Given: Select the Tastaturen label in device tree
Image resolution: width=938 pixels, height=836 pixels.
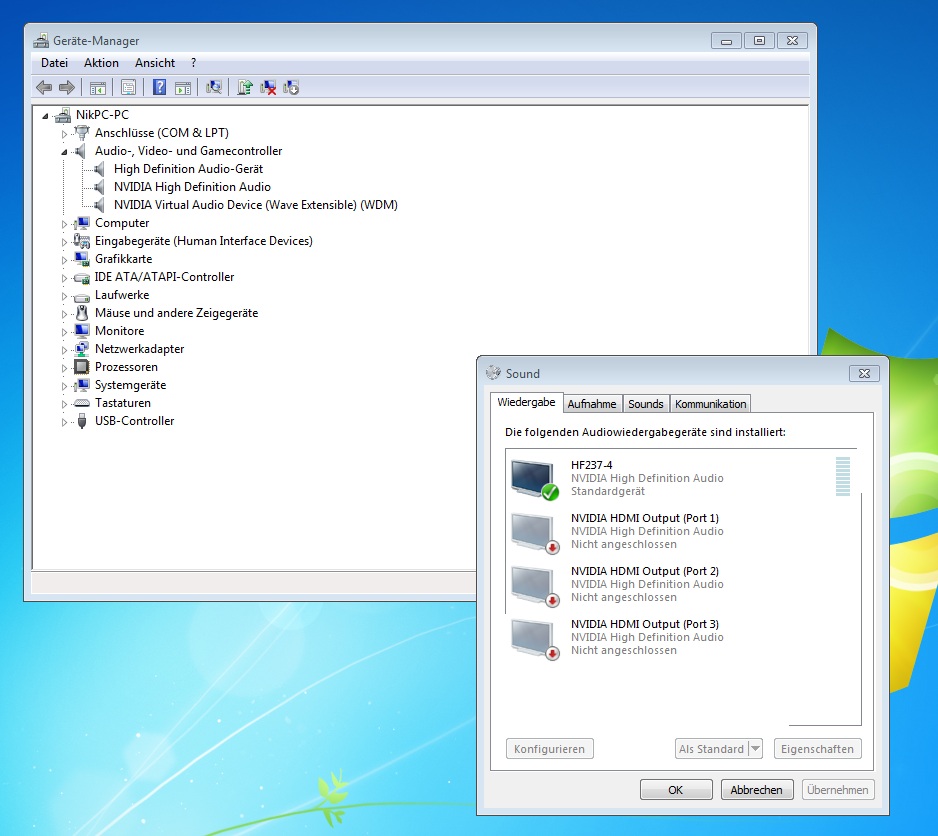Looking at the screenshot, I should (x=123, y=403).
